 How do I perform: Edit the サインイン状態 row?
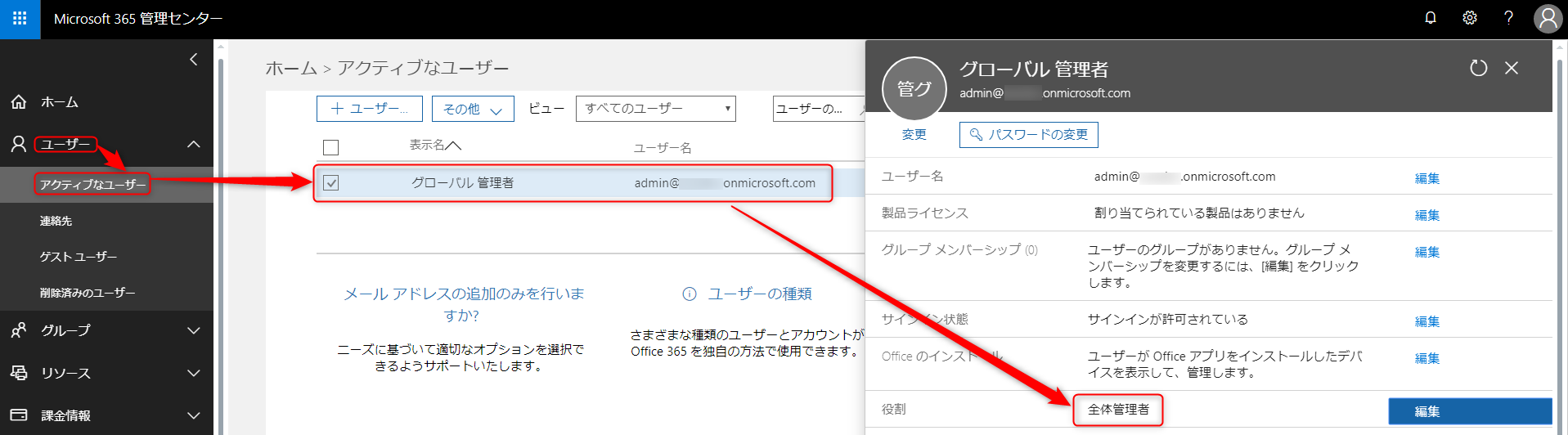[x=1427, y=321]
